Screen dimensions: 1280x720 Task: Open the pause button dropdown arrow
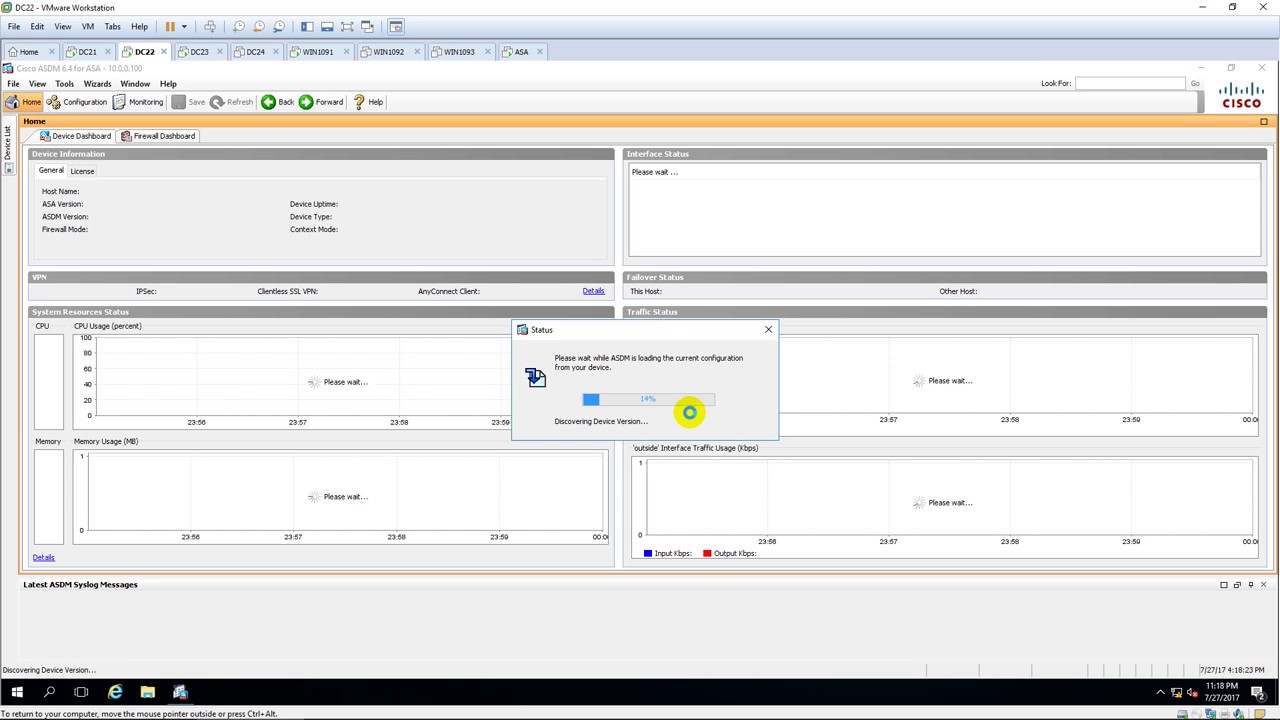[184, 27]
